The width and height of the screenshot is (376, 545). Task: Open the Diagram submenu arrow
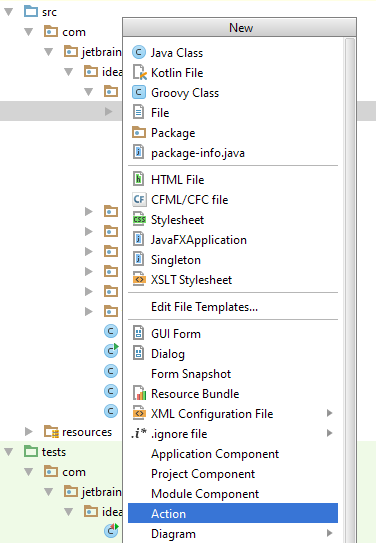point(329,533)
